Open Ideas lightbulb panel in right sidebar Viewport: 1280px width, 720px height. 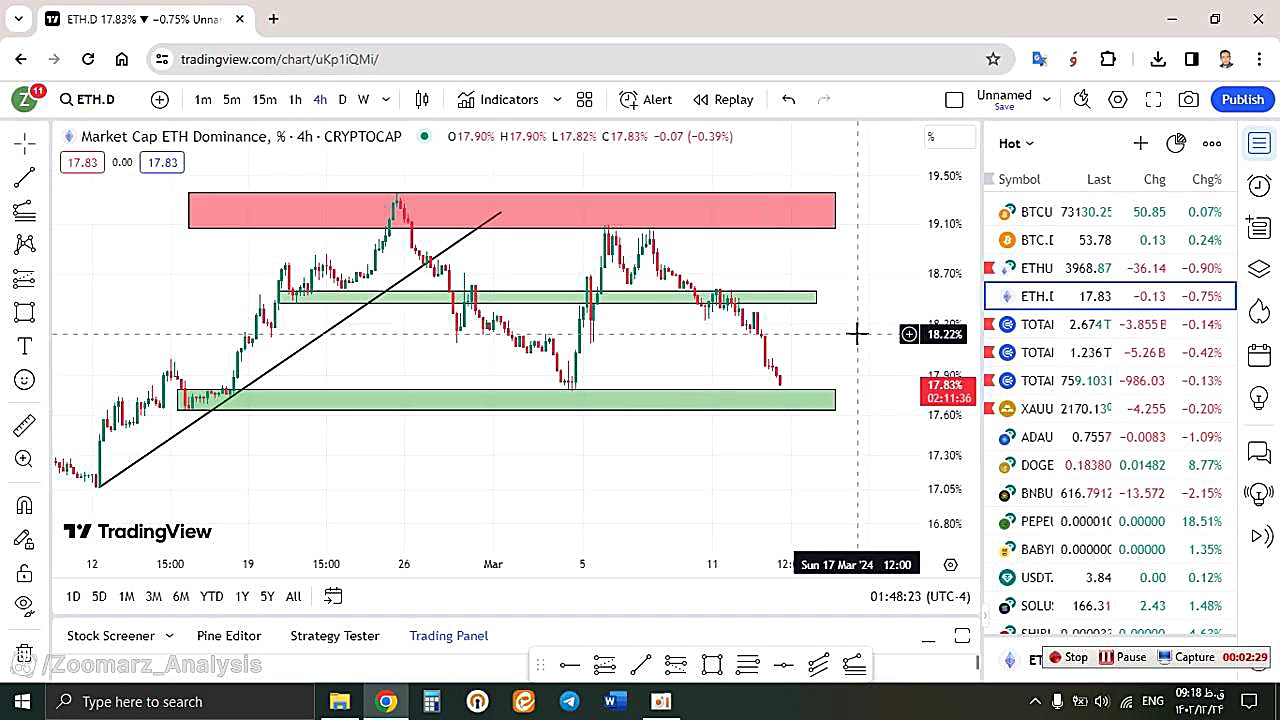[1259, 397]
